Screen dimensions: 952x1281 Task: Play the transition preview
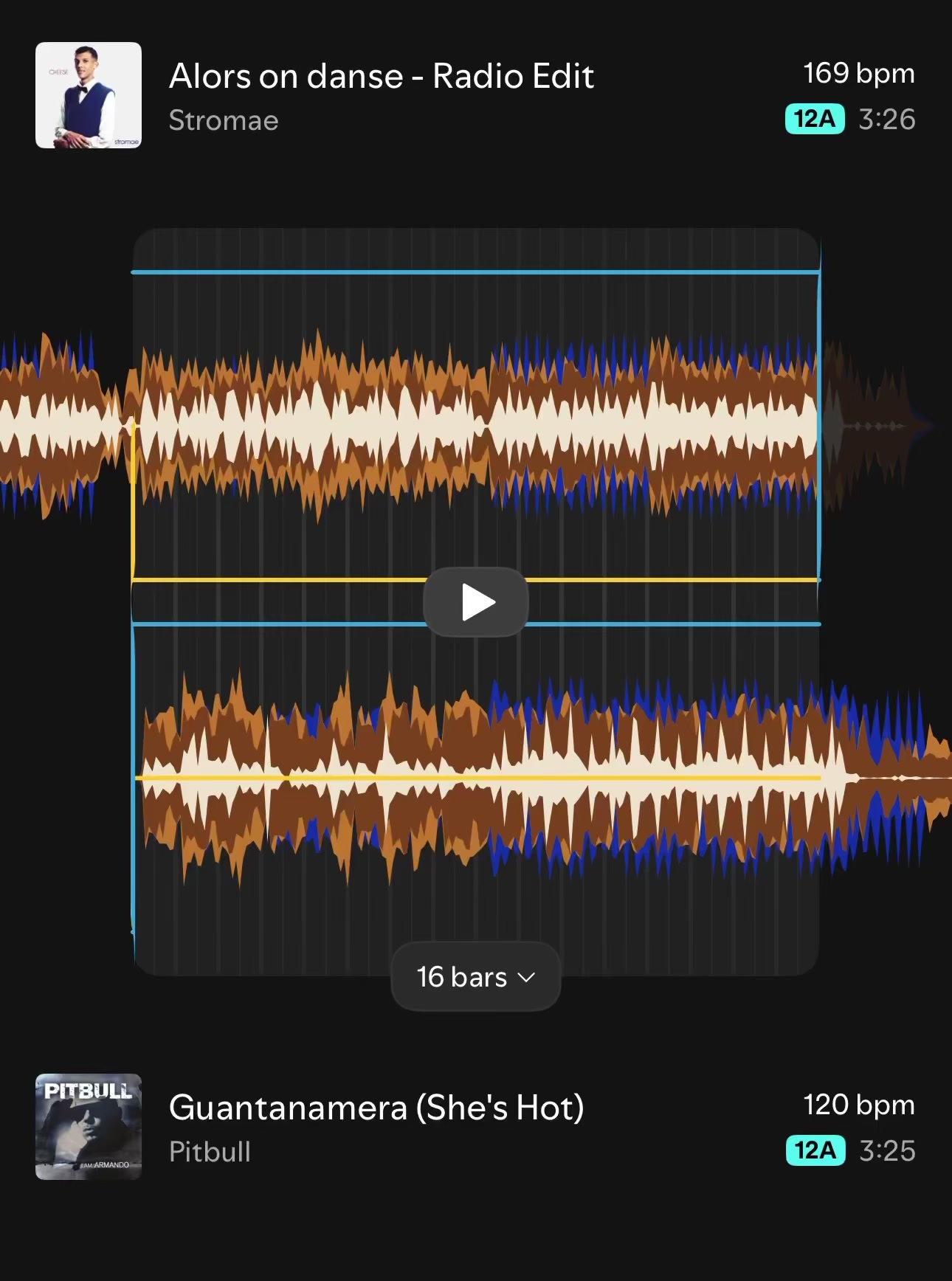(x=476, y=601)
